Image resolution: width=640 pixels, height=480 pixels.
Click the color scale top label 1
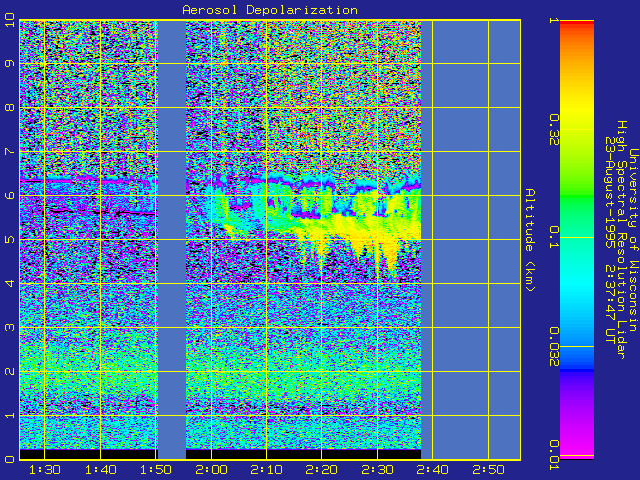(554, 20)
